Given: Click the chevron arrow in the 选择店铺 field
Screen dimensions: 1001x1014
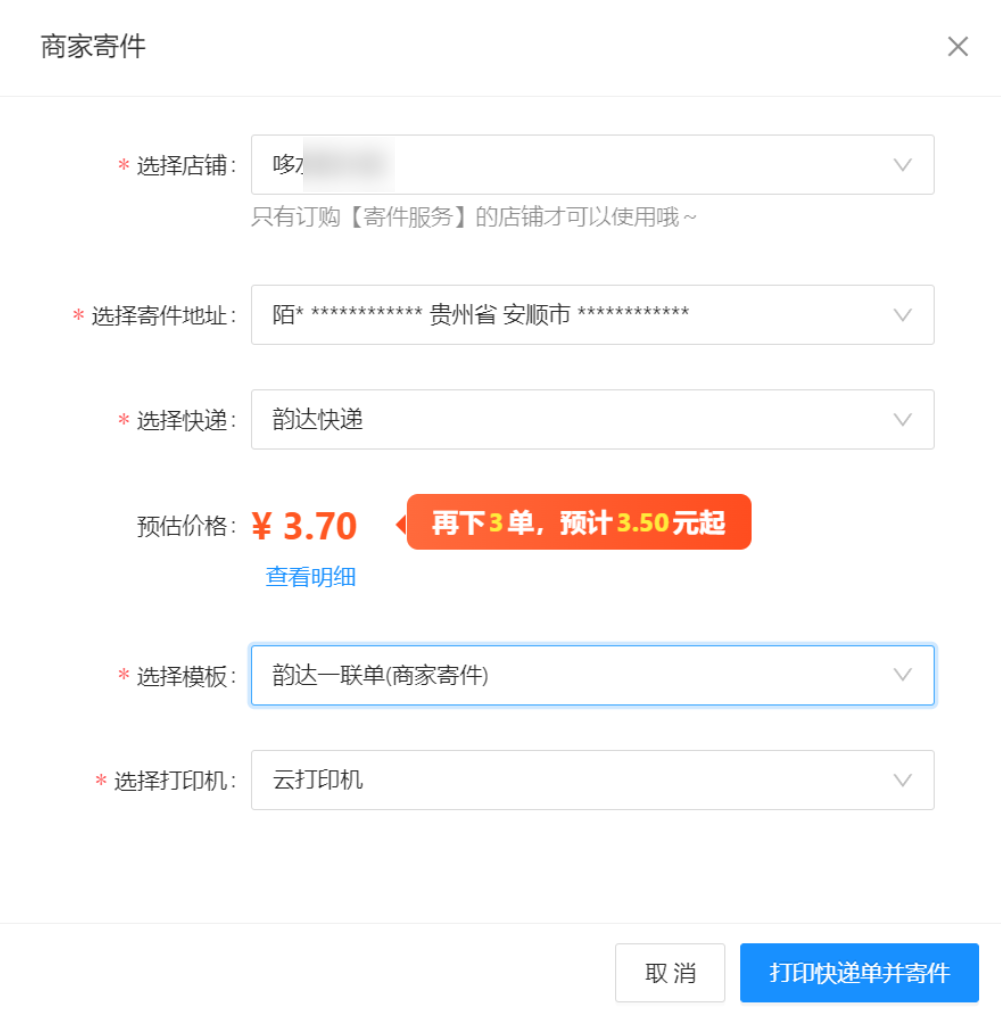Looking at the screenshot, I should (902, 165).
